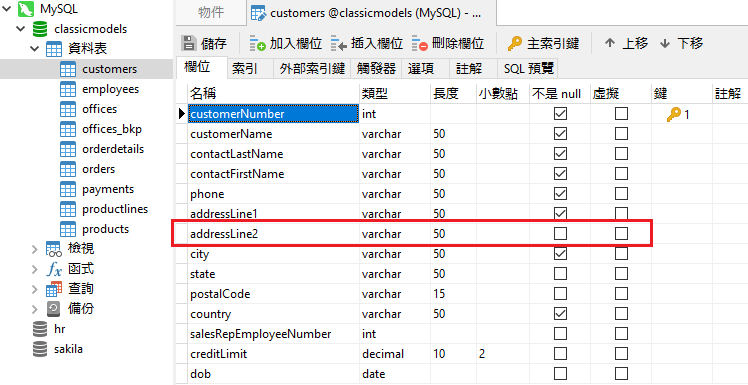Expand the 檢視 views node

click(x=34, y=249)
